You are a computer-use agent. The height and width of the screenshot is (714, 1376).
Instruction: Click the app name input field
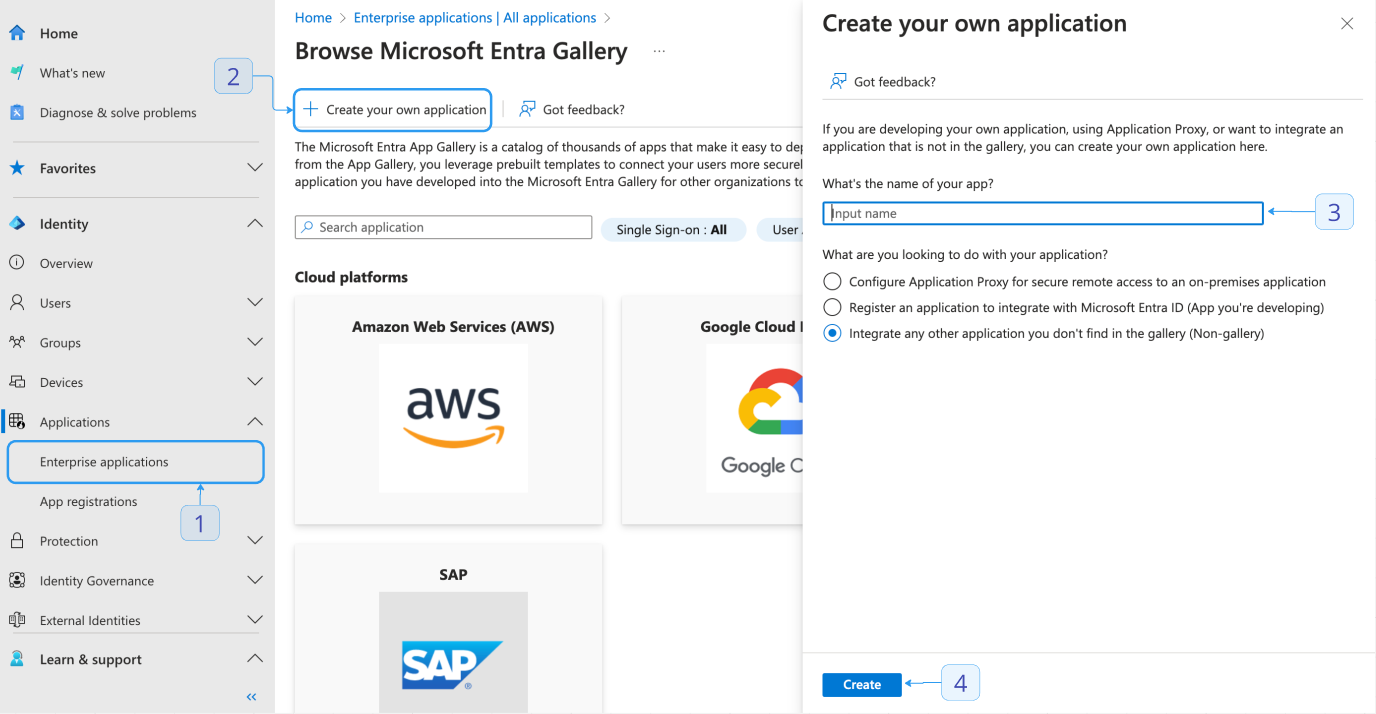pos(1043,213)
